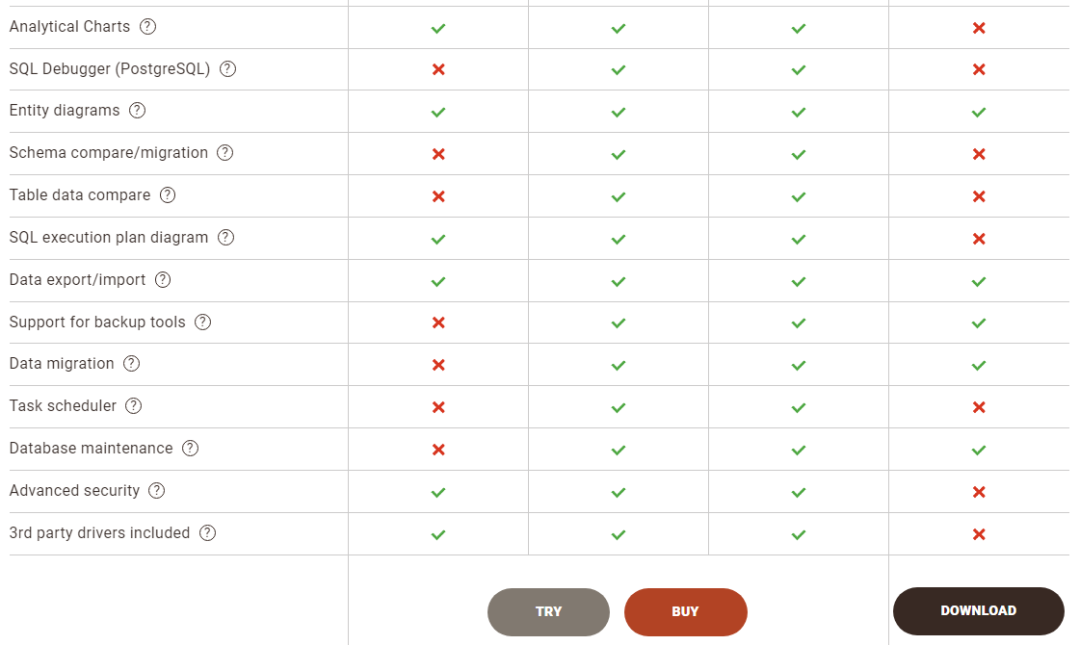Click the Advanced security feature label

[74, 491]
